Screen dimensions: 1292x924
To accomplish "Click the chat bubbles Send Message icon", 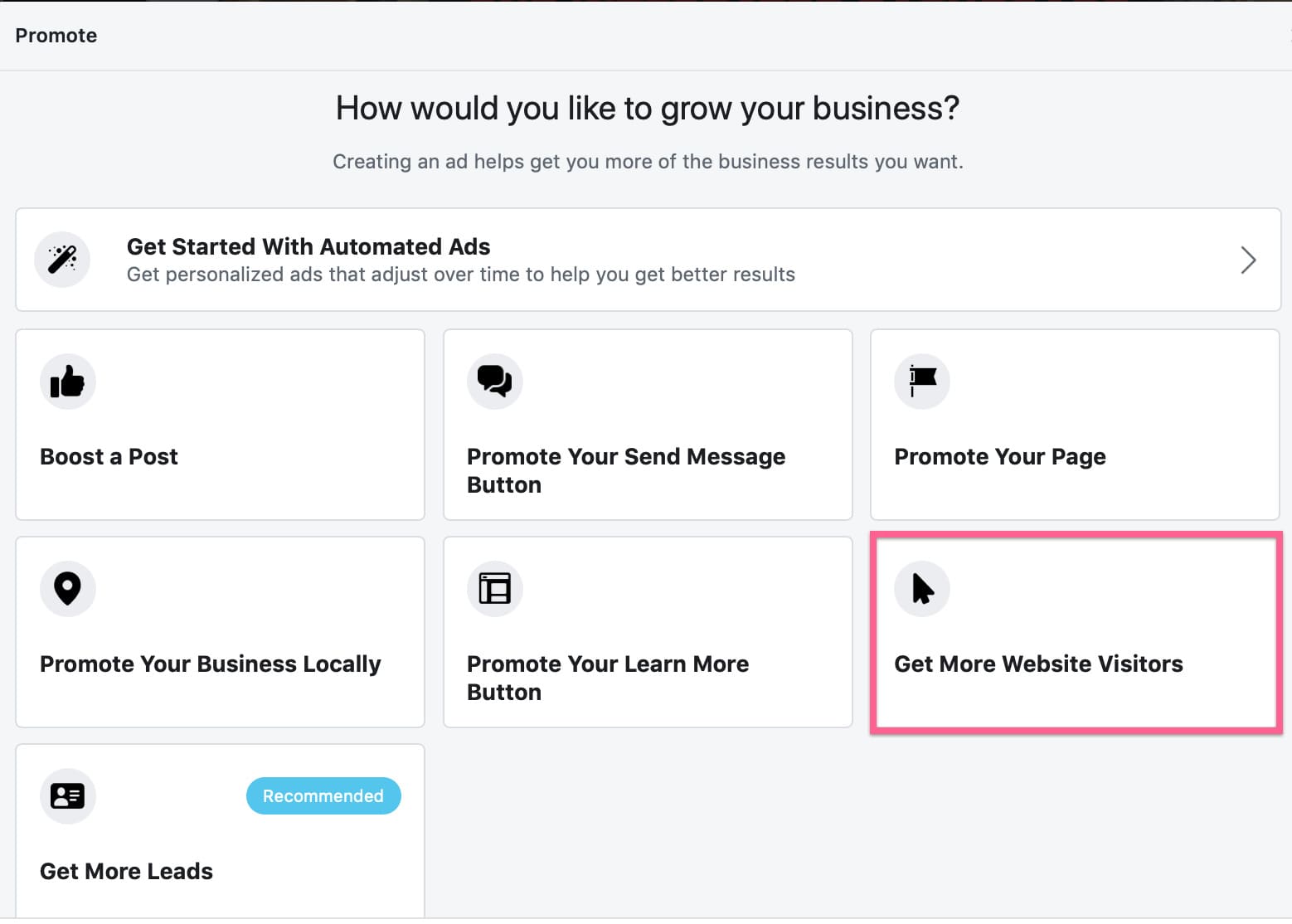I will (x=494, y=382).
